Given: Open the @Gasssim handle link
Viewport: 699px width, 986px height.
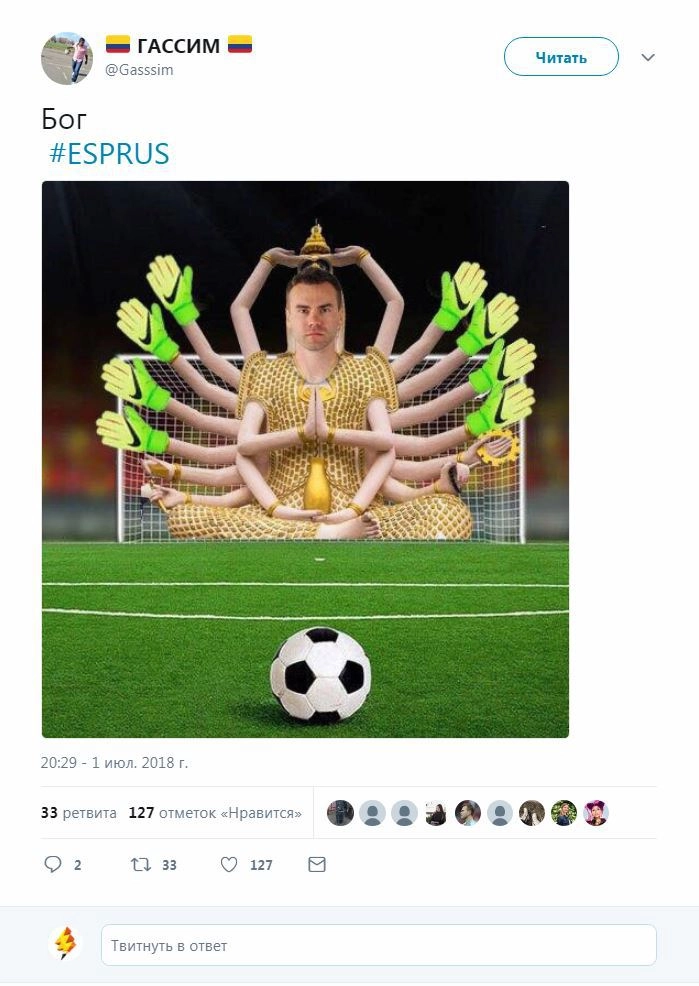Looking at the screenshot, I should pyautogui.click(x=139, y=70).
